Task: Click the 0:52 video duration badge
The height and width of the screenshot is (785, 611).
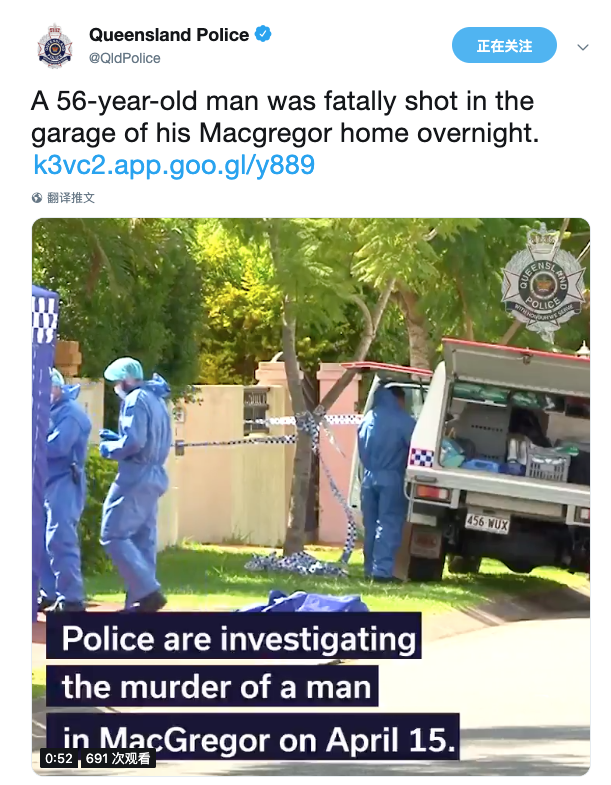Action: click(59, 758)
